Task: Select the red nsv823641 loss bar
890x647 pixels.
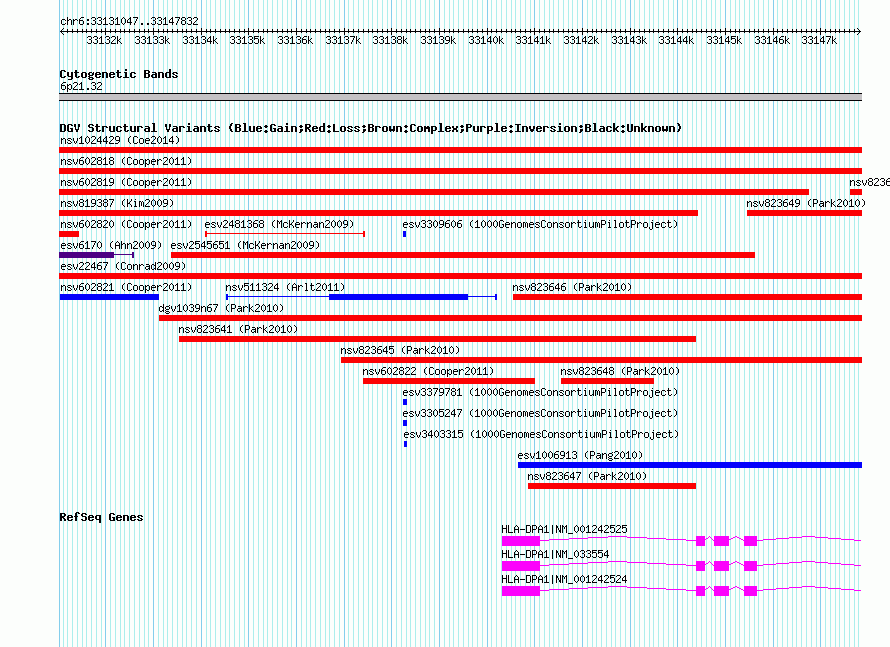Action: 437,339
